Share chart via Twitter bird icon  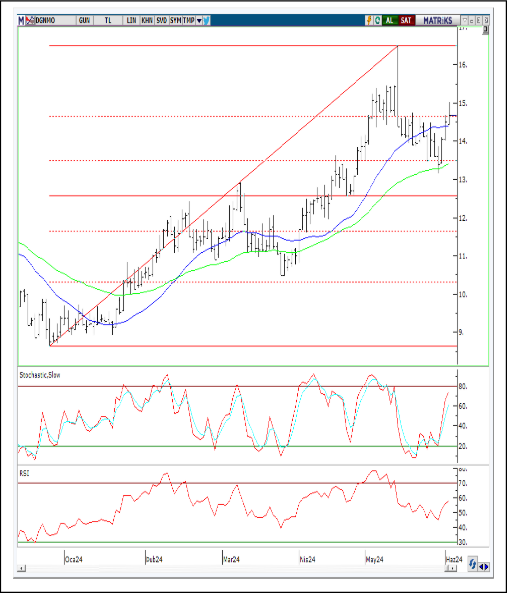point(206,20)
